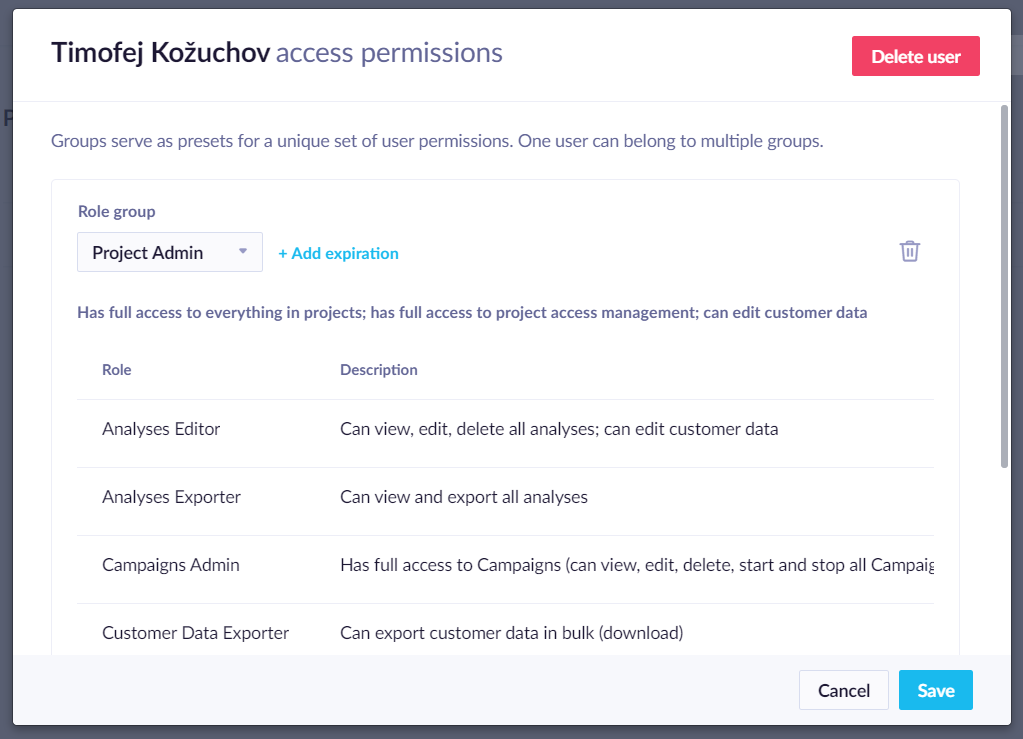Click the red Delete user button
This screenshot has width=1023, height=739.
(x=915, y=56)
